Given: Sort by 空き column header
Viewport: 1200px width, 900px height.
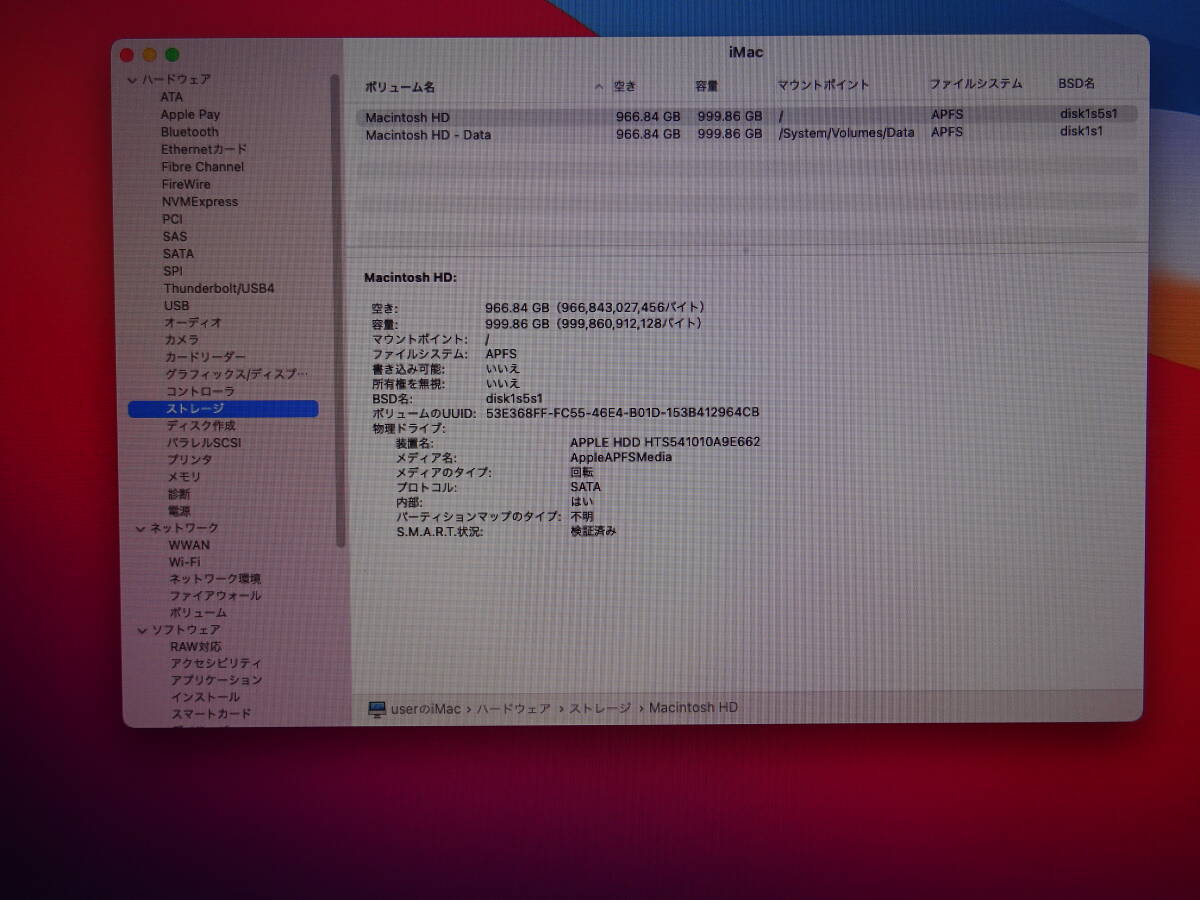Looking at the screenshot, I should (x=625, y=86).
